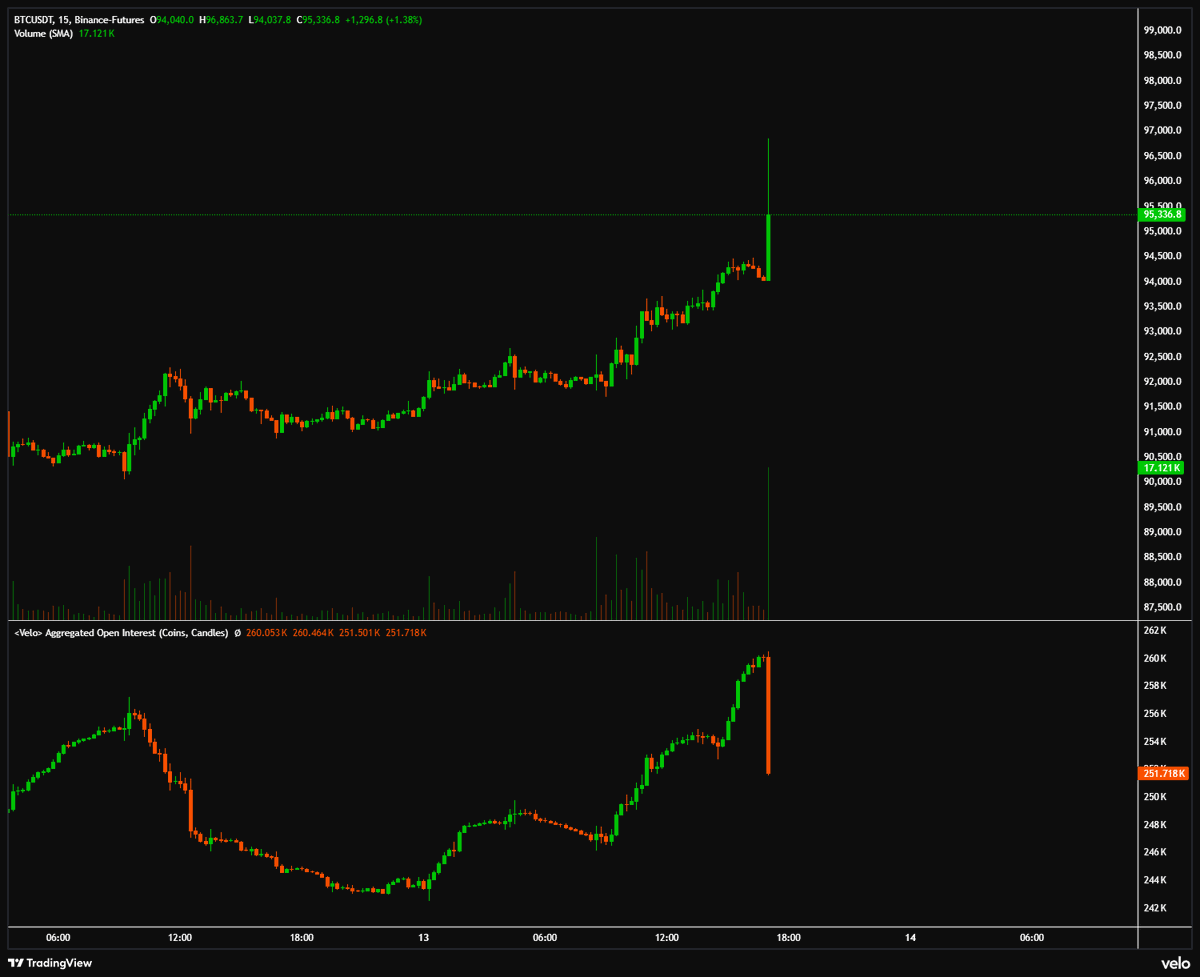Click the latest tall green price candle
The height and width of the screenshot is (977, 1200).
pos(768,246)
